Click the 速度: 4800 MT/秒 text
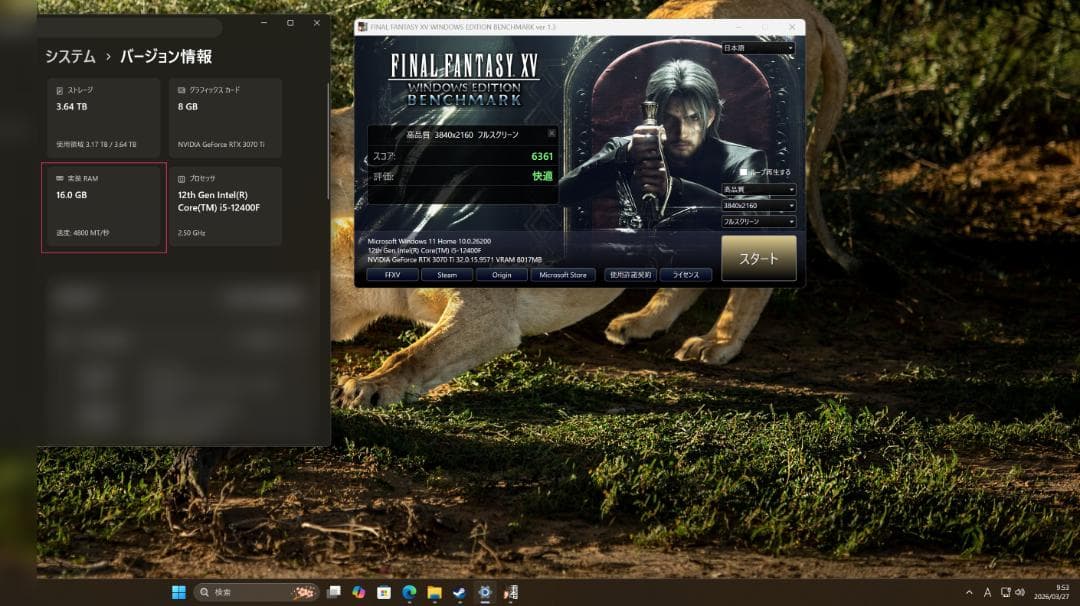 click(83, 233)
